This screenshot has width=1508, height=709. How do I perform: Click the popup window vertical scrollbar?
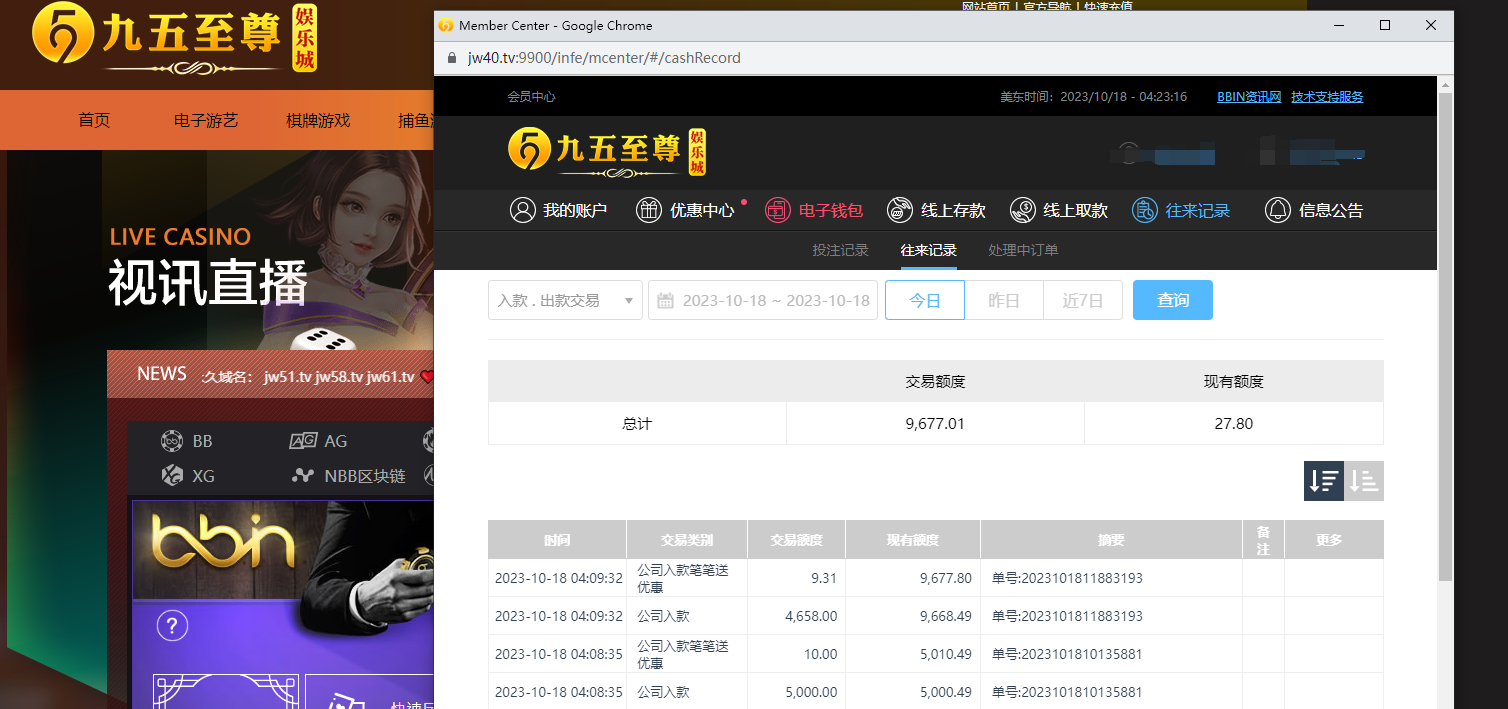coord(1445,330)
